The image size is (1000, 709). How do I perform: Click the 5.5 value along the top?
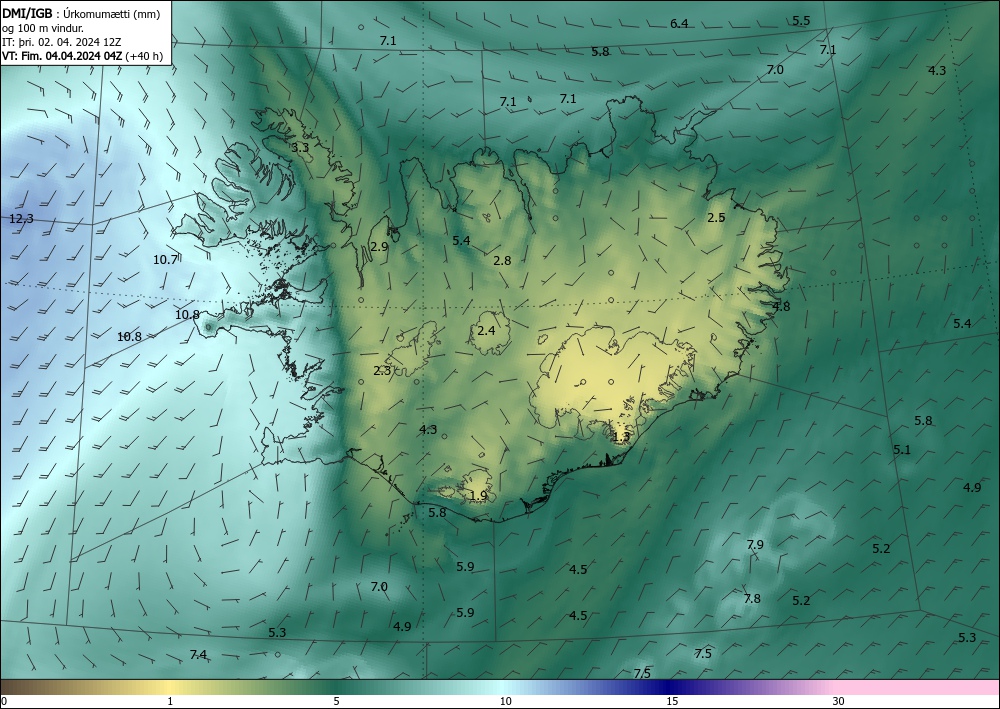(x=801, y=20)
